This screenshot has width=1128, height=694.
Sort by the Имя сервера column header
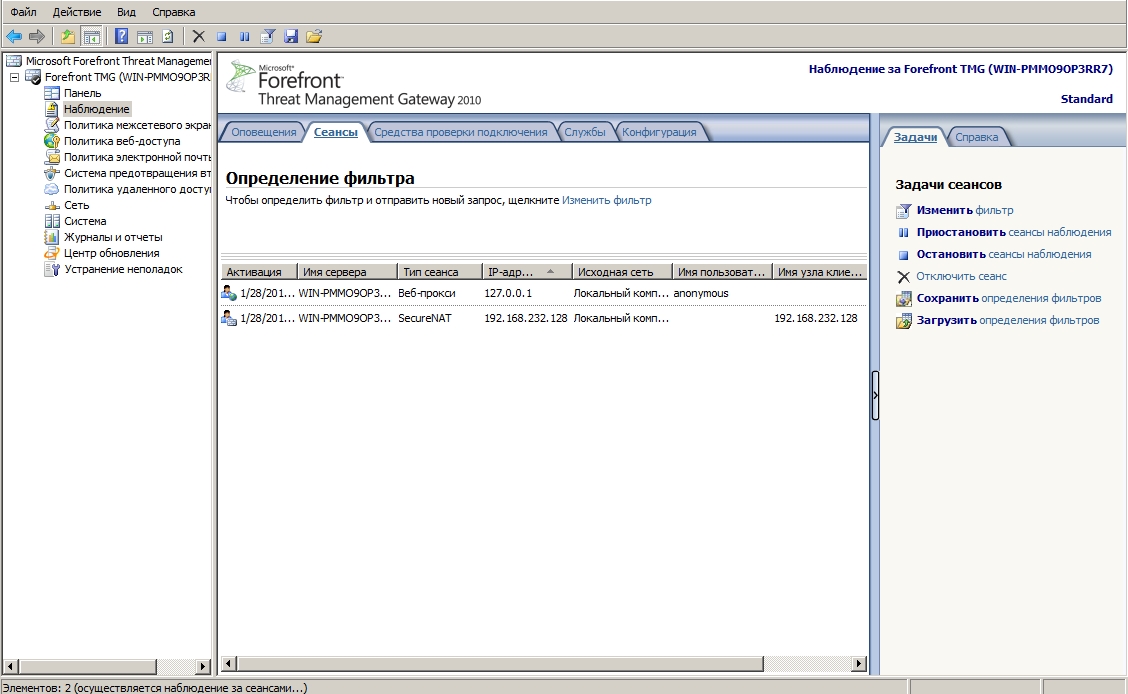[x=347, y=272]
